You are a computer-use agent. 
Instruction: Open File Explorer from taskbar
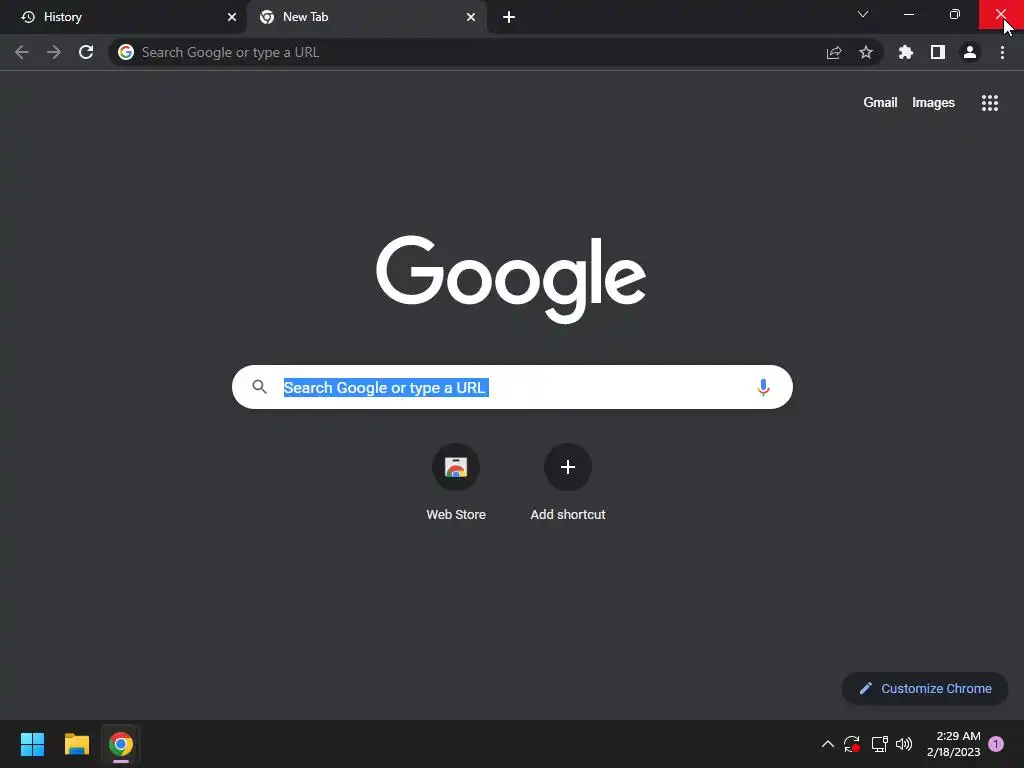pyautogui.click(x=77, y=744)
